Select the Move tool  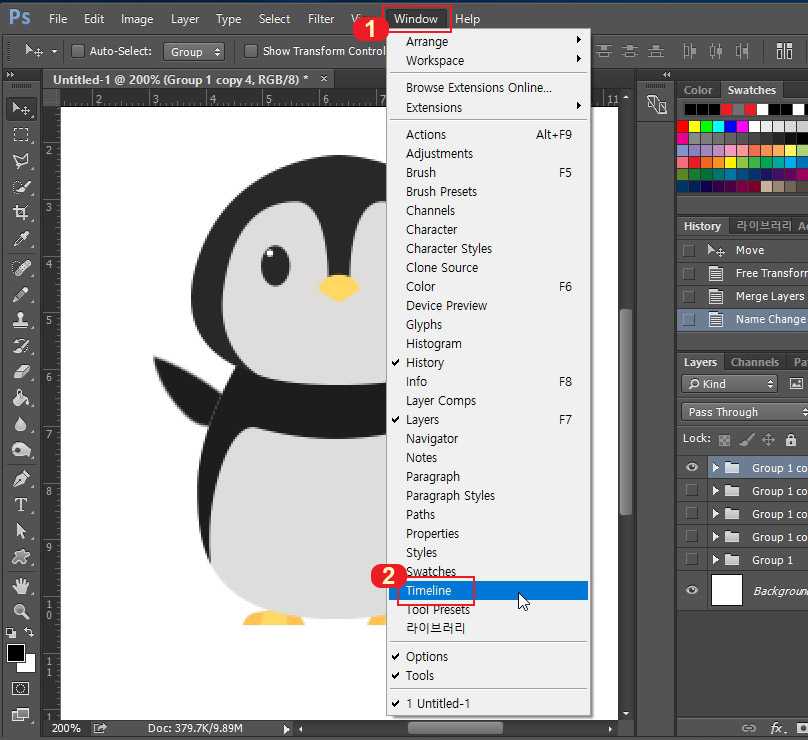21,109
